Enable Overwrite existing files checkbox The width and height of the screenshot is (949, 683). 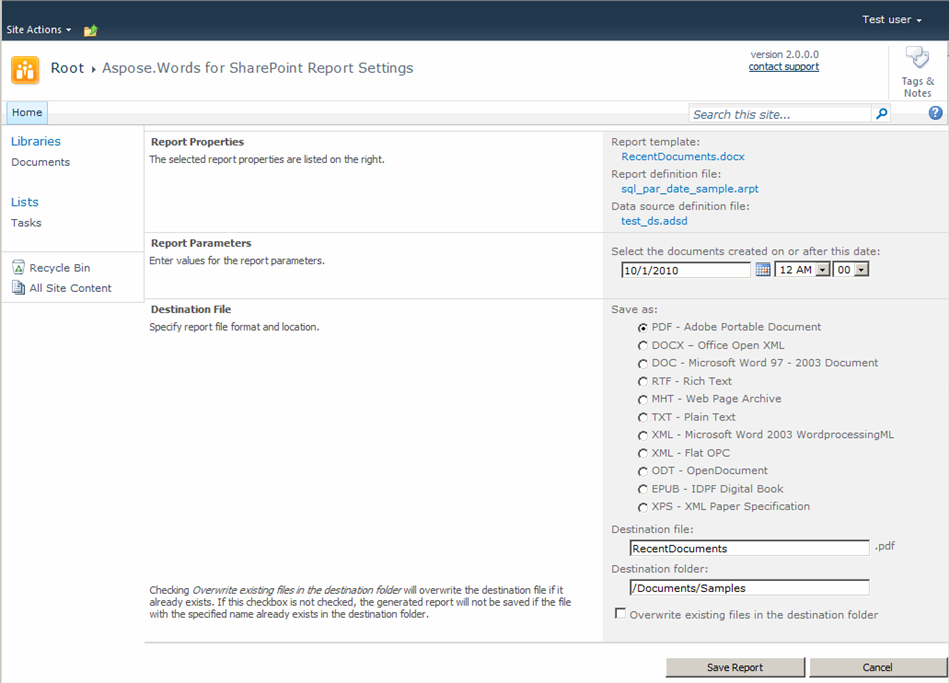[621, 614]
